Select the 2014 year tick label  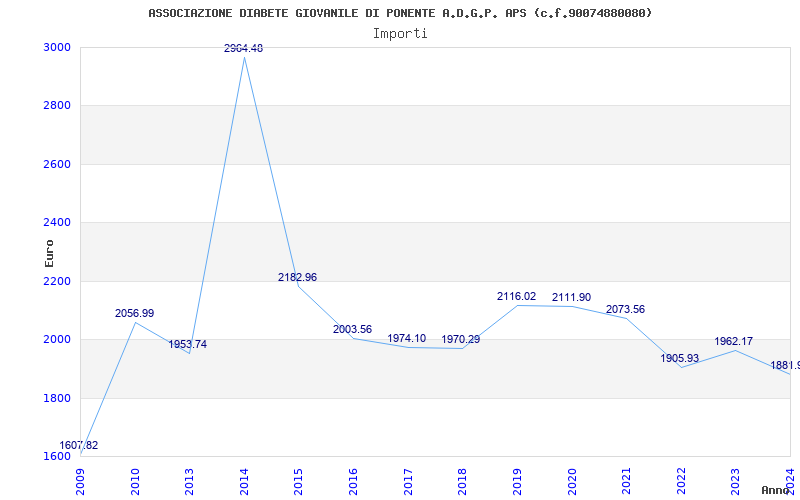[244, 478]
